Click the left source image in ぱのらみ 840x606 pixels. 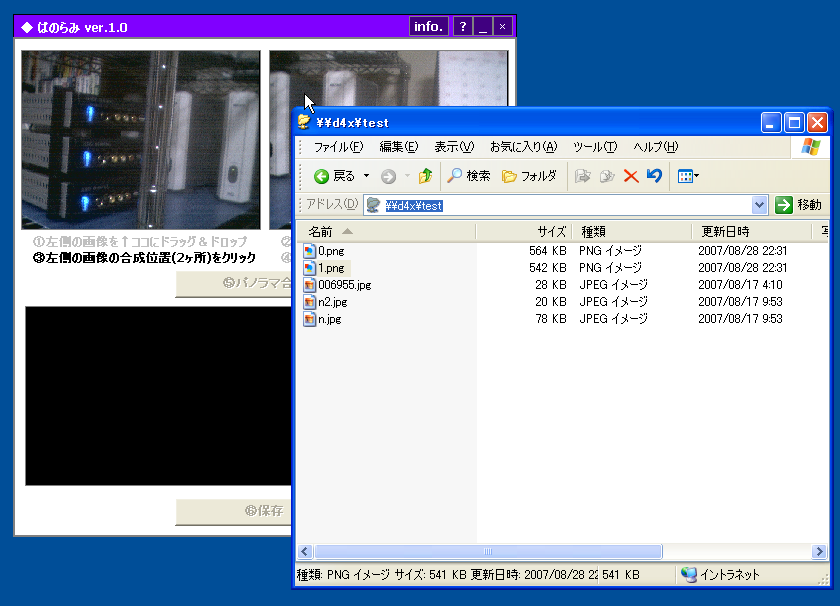(x=141, y=140)
